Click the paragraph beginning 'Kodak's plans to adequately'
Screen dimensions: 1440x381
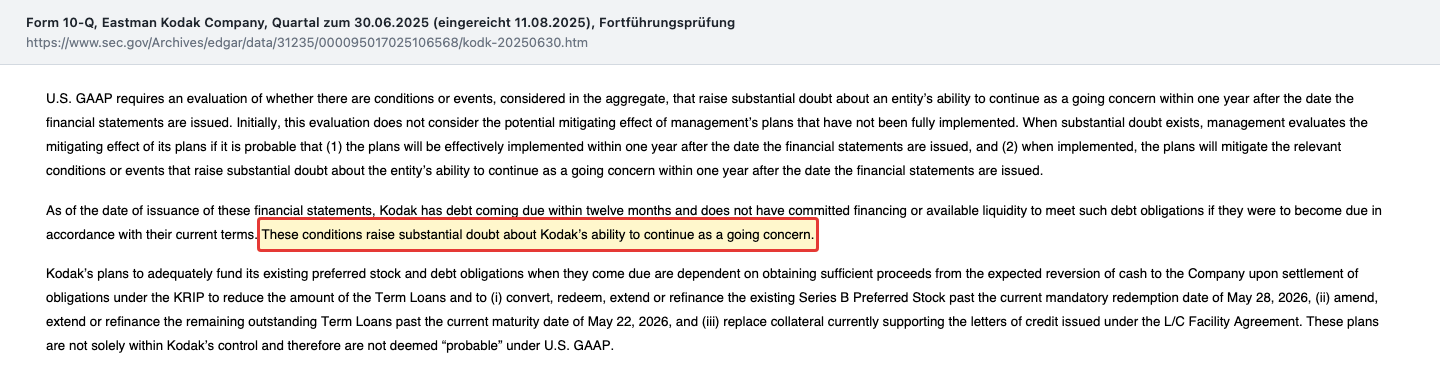[713, 308]
